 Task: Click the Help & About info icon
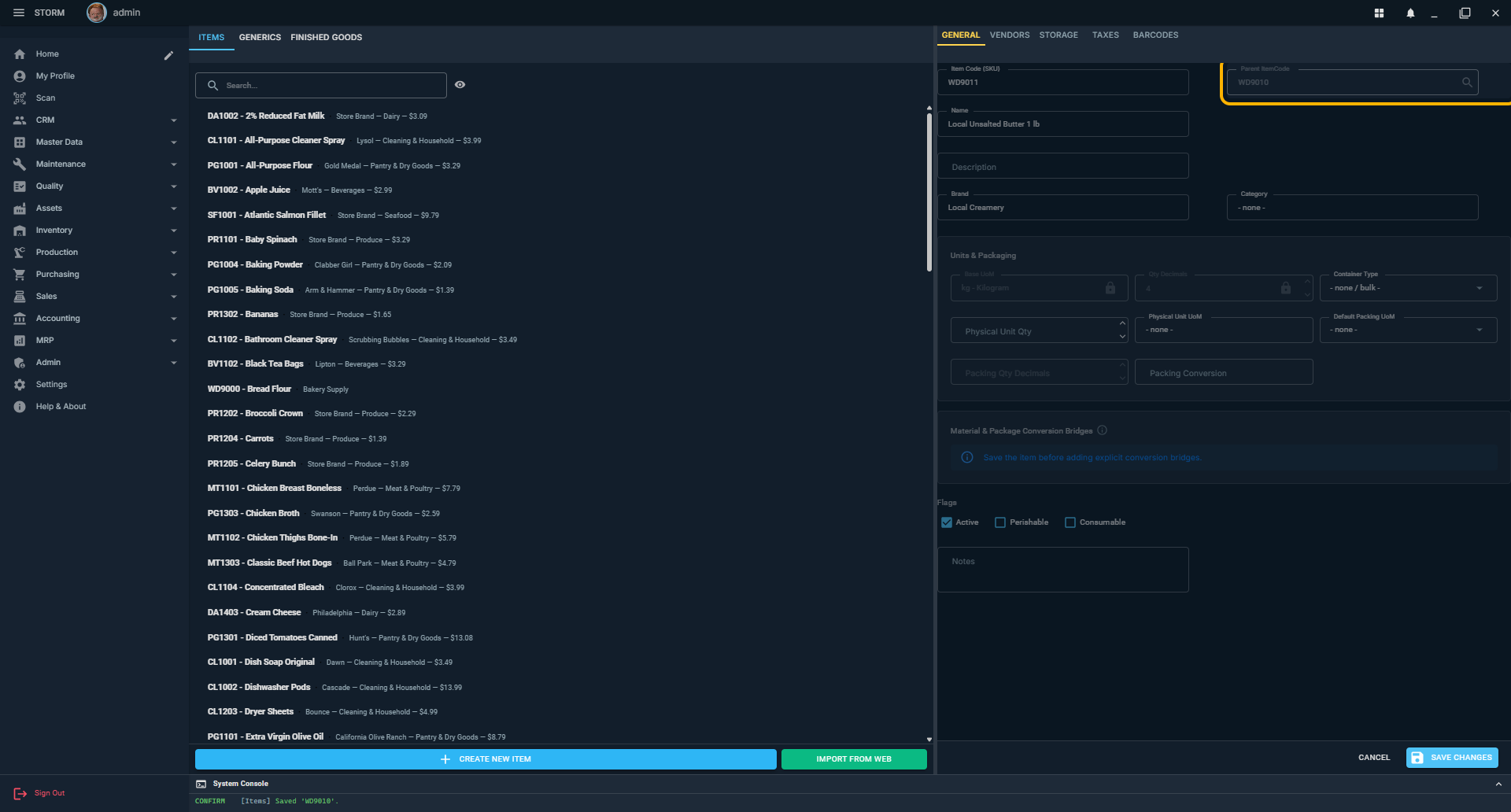(x=20, y=407)
